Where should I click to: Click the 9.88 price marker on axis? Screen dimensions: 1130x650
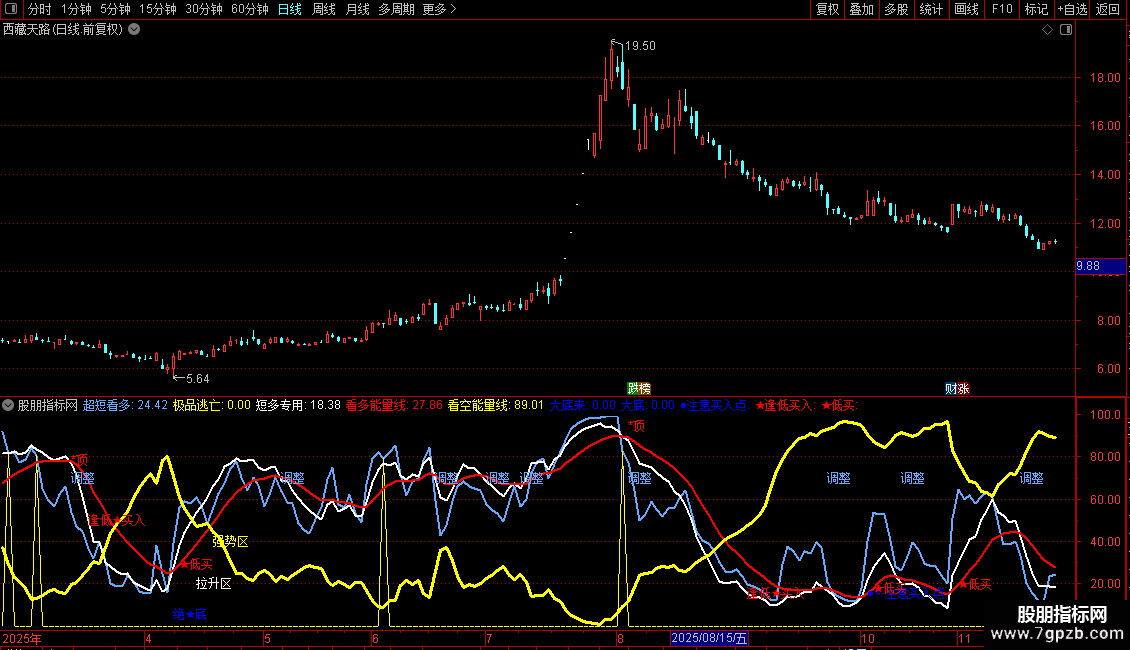[x=1100, y=266]
